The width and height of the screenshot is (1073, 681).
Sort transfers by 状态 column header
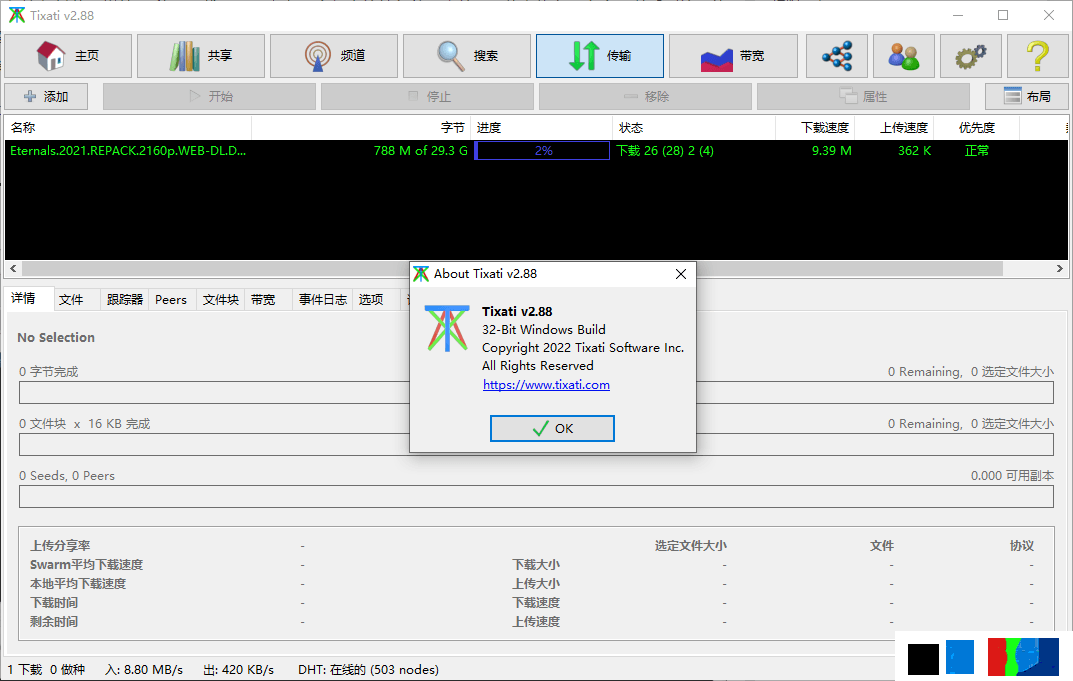(x=693, y=128)
